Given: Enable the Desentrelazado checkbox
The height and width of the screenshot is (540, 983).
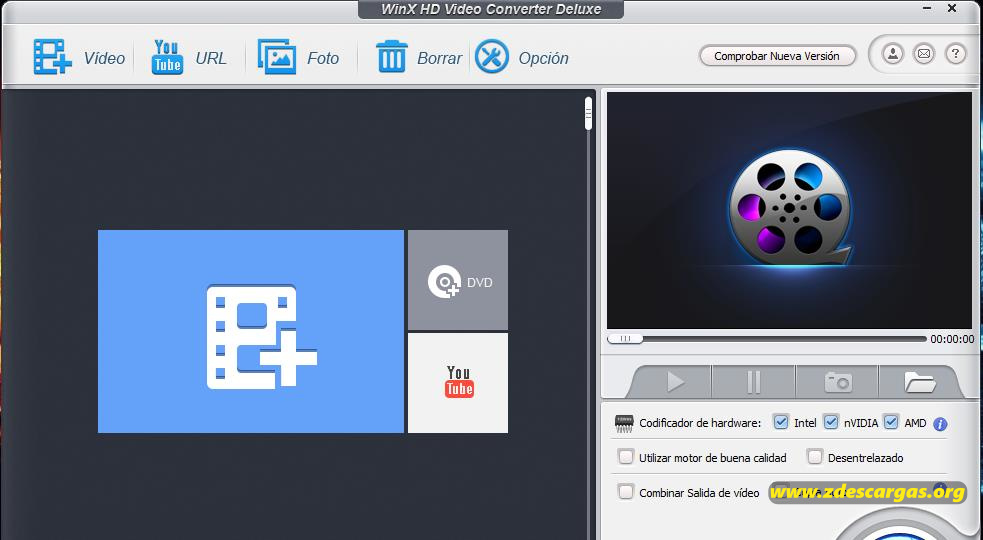Looking at the screenshot, I should pos(814,457).
